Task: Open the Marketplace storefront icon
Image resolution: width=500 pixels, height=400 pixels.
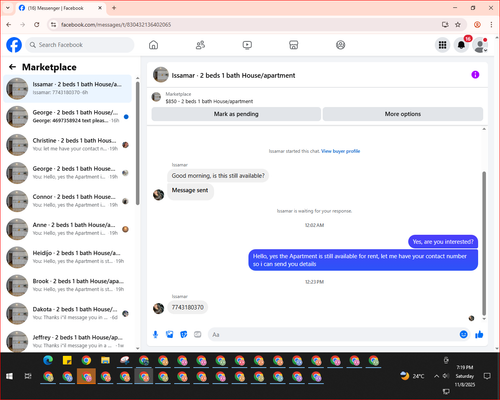Action: pyautogui.click(x=294, y=45)
